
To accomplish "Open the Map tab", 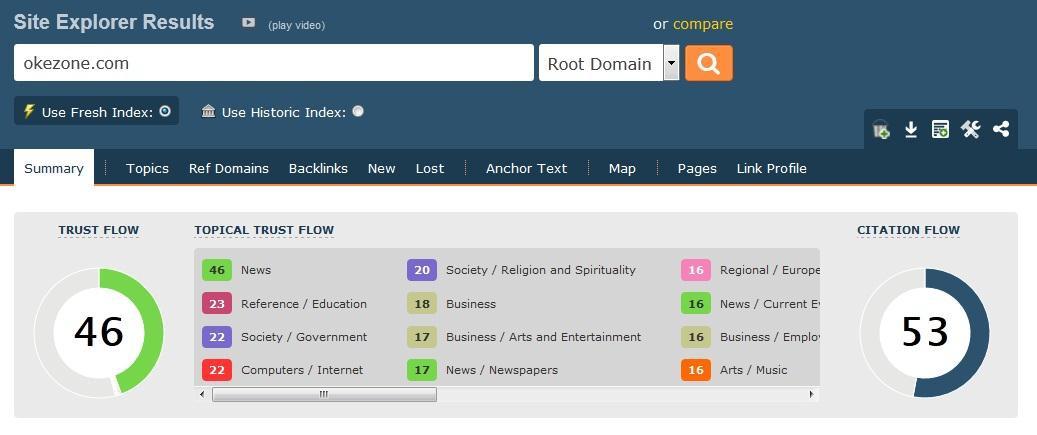I will 622,169.
